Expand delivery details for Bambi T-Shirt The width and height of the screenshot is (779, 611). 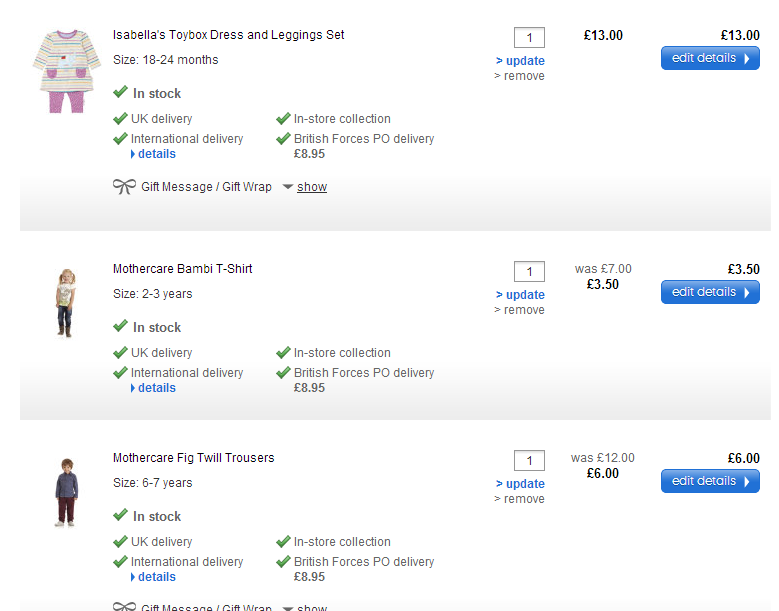point(156,388)
